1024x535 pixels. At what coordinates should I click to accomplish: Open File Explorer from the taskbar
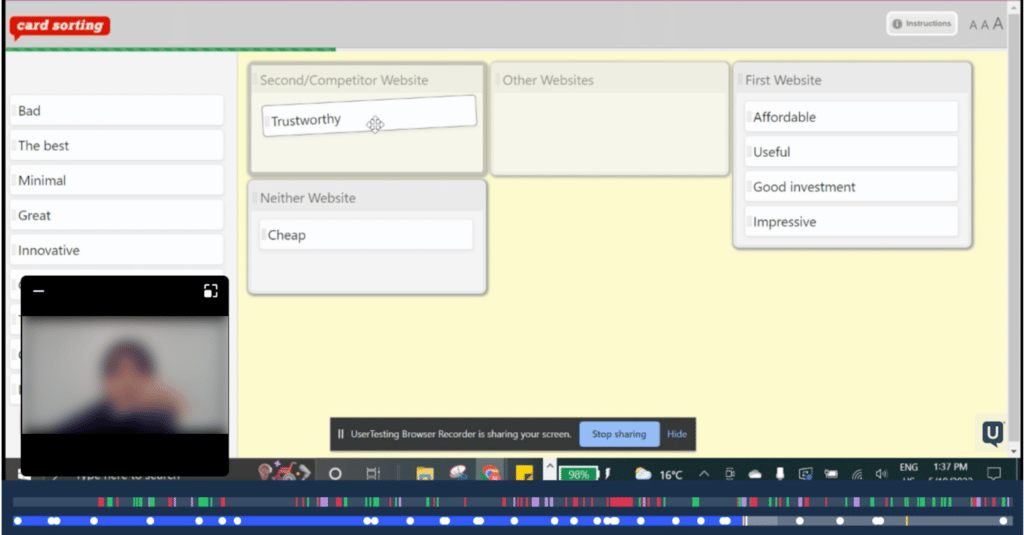425,473
